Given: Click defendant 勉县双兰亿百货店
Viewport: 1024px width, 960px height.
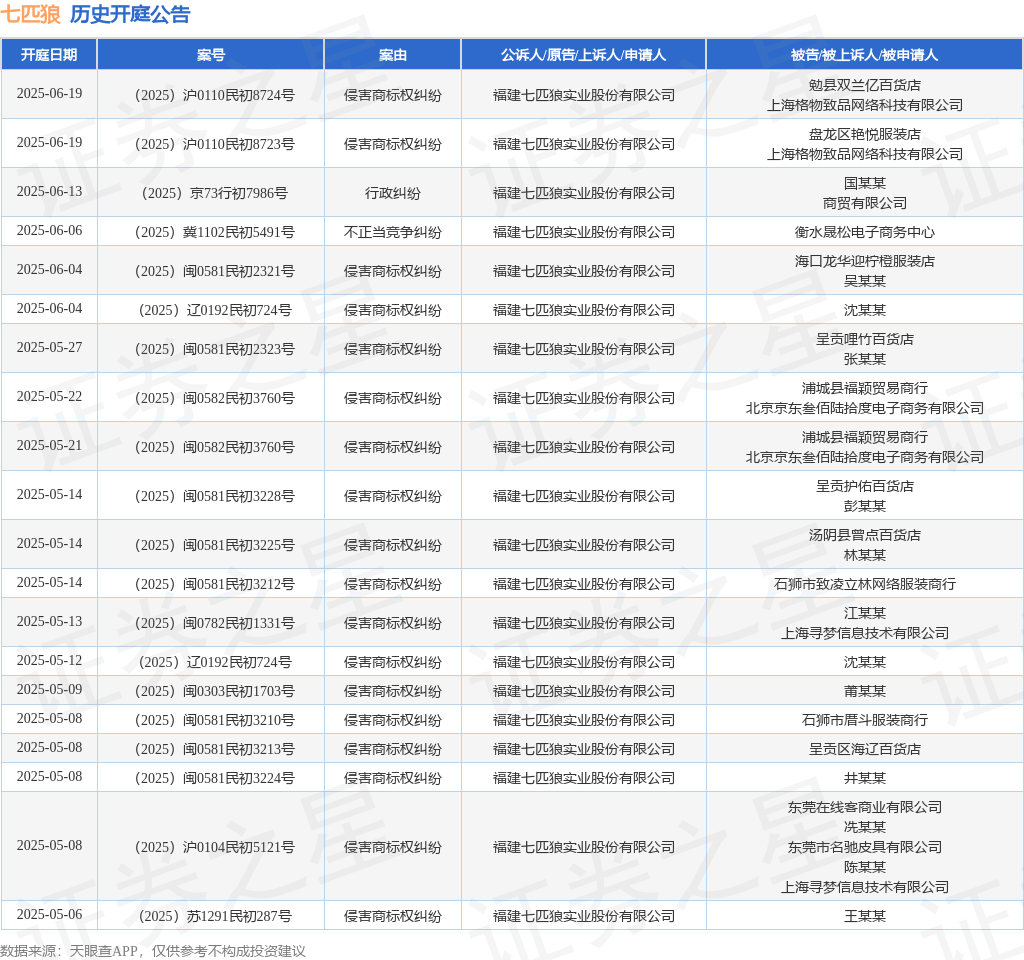Looking at the screenshot, I should tap(865, 86).
